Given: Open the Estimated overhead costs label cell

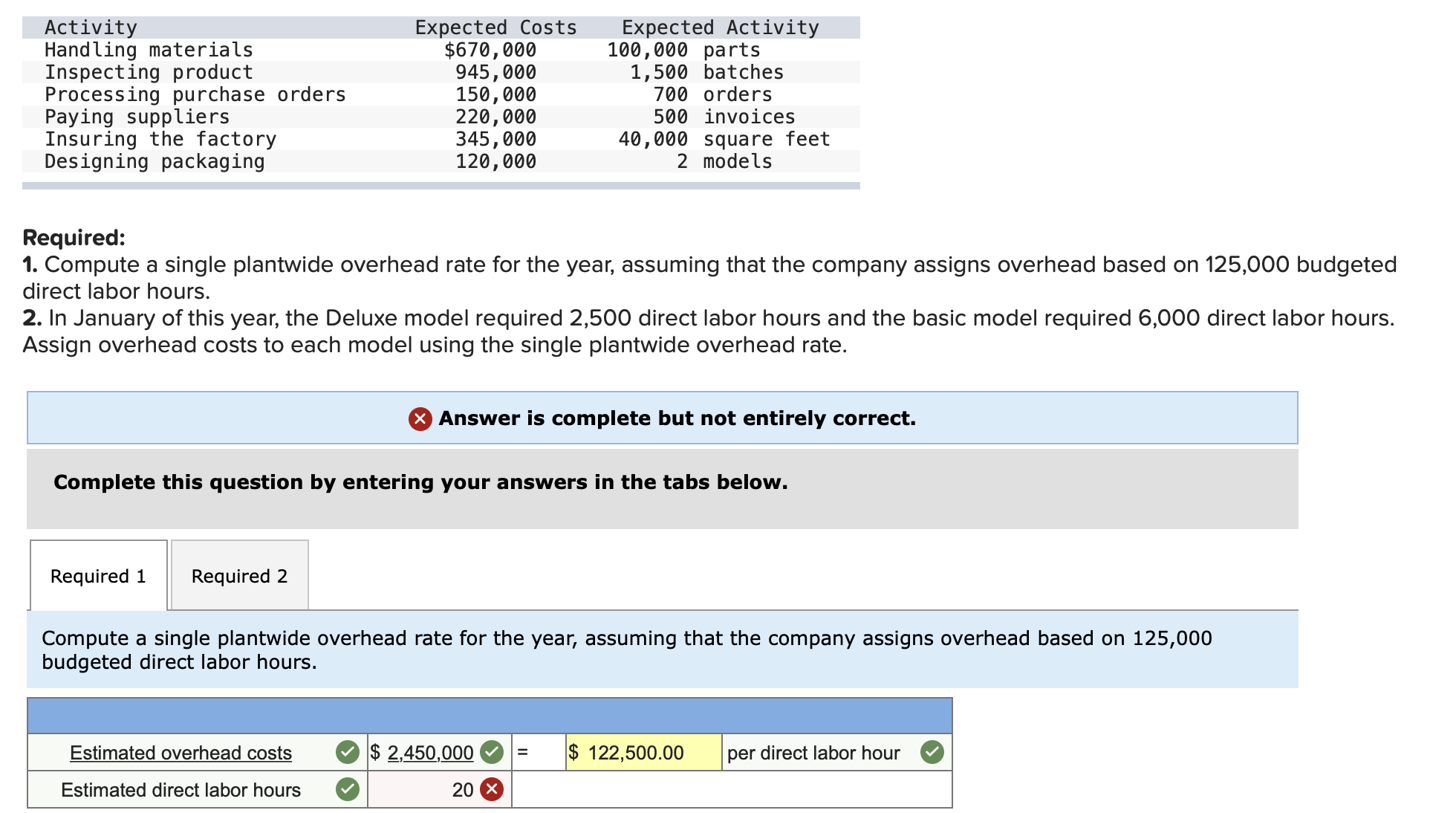Looking at the screenshot, I should 181,753.
